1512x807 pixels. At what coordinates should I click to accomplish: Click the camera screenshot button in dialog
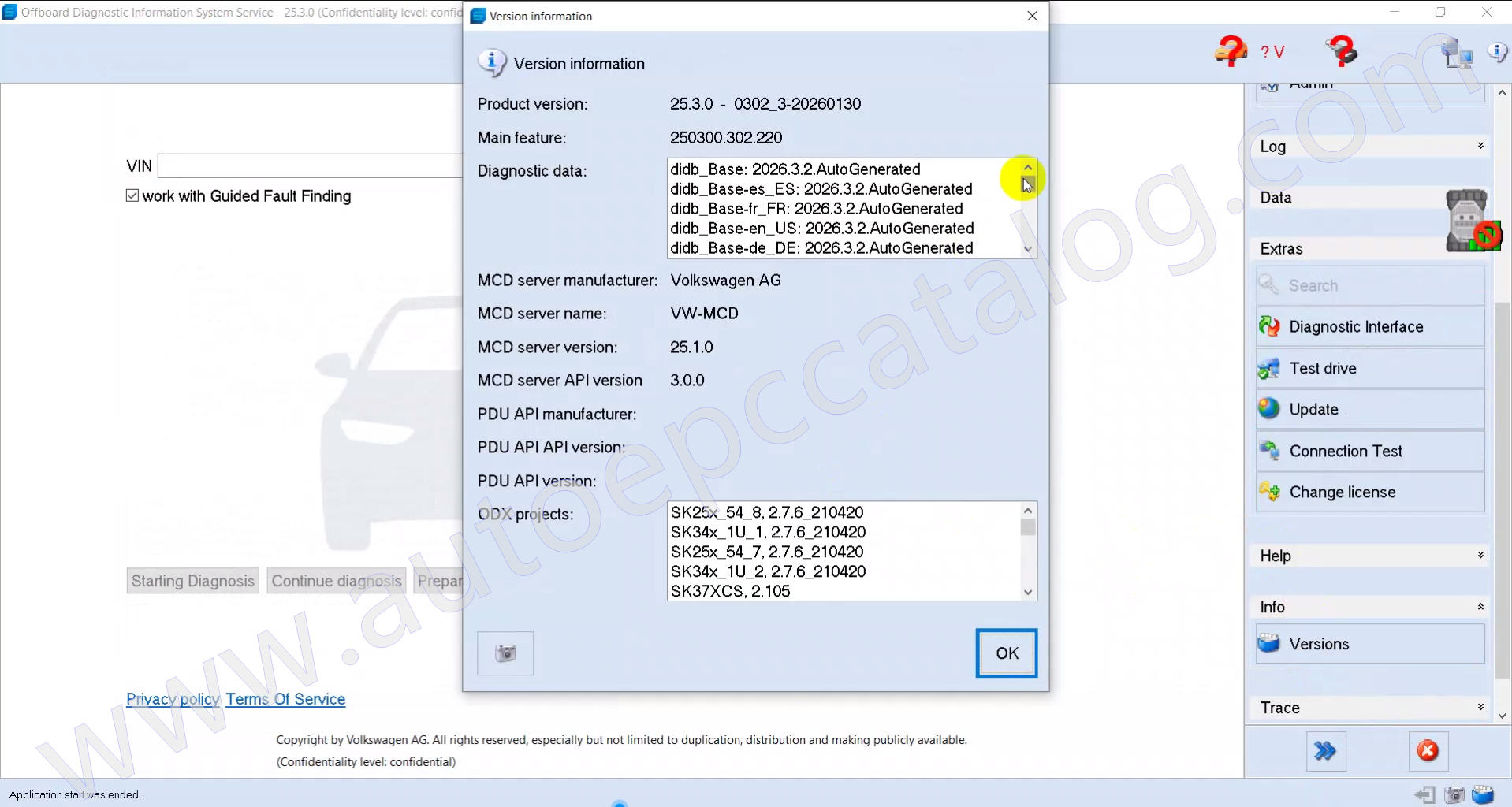[x=505, y=653]
